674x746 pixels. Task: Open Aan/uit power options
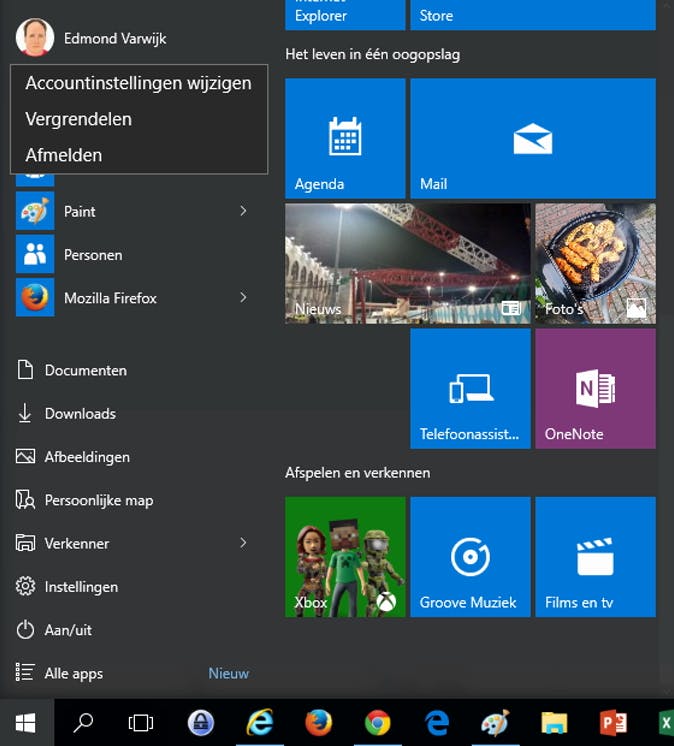(54, 630)
